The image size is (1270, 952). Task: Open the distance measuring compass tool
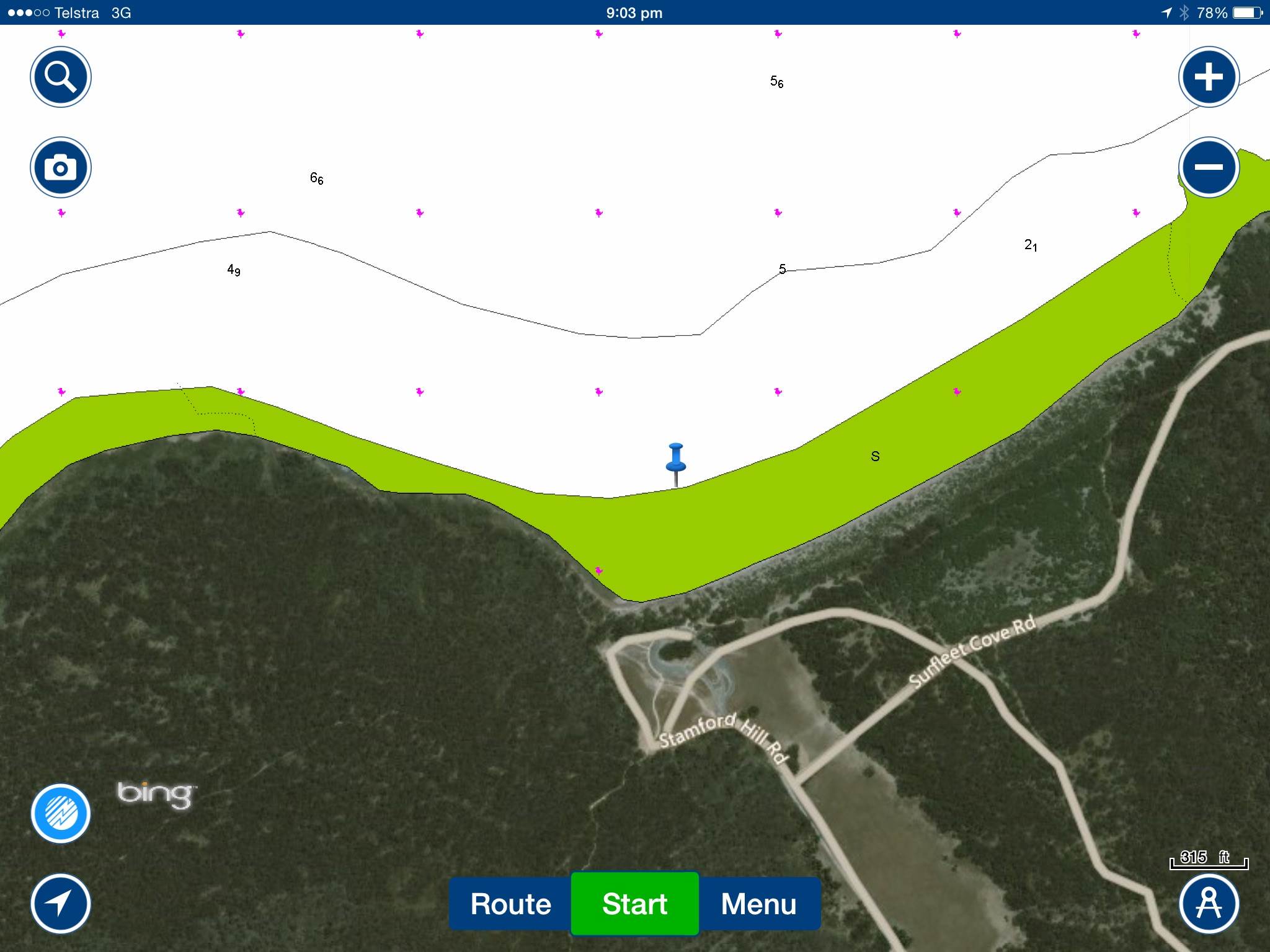pyautogui.click(x=1209, y=903)
